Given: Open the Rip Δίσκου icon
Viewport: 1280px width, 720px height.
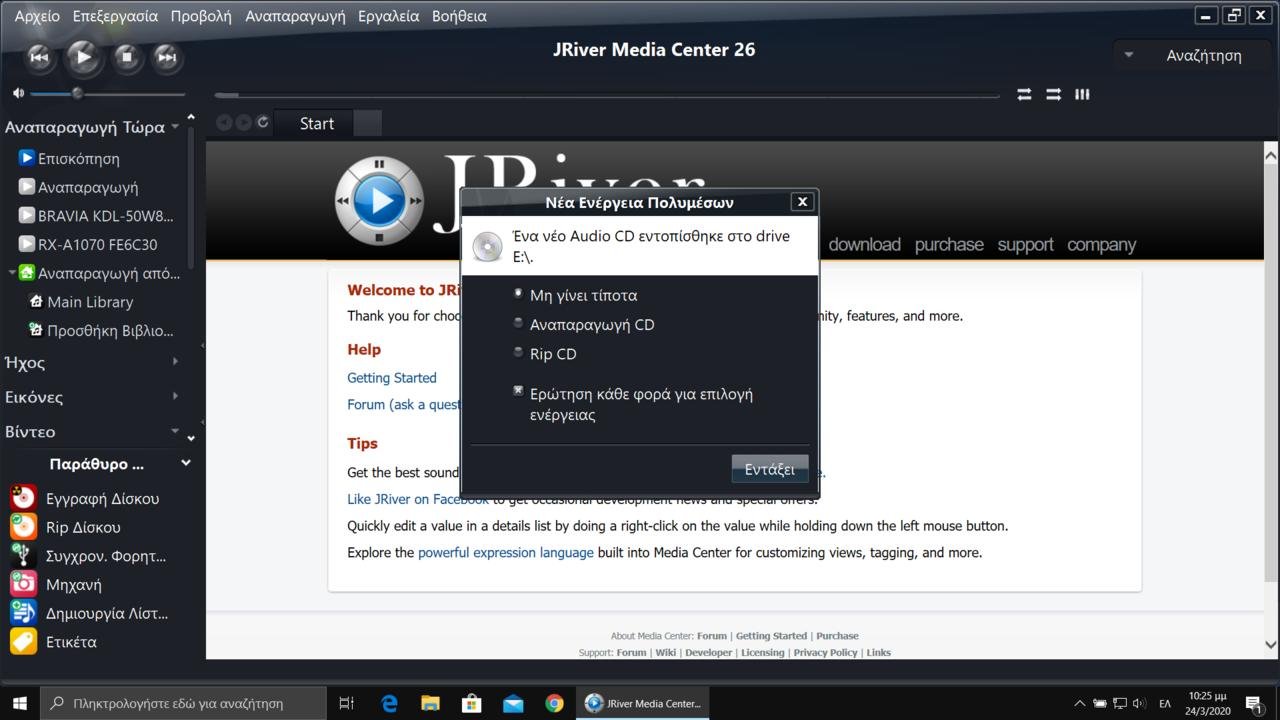Looking at the screenshot, I should pos(23,527).
